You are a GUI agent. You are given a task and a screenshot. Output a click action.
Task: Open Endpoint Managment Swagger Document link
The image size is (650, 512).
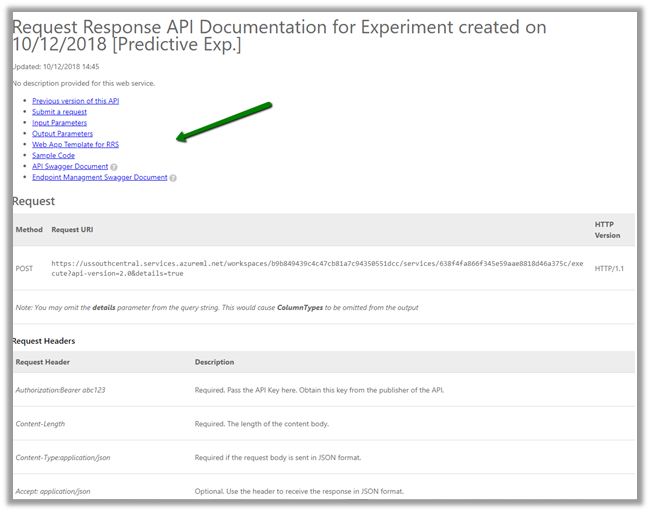99,178
